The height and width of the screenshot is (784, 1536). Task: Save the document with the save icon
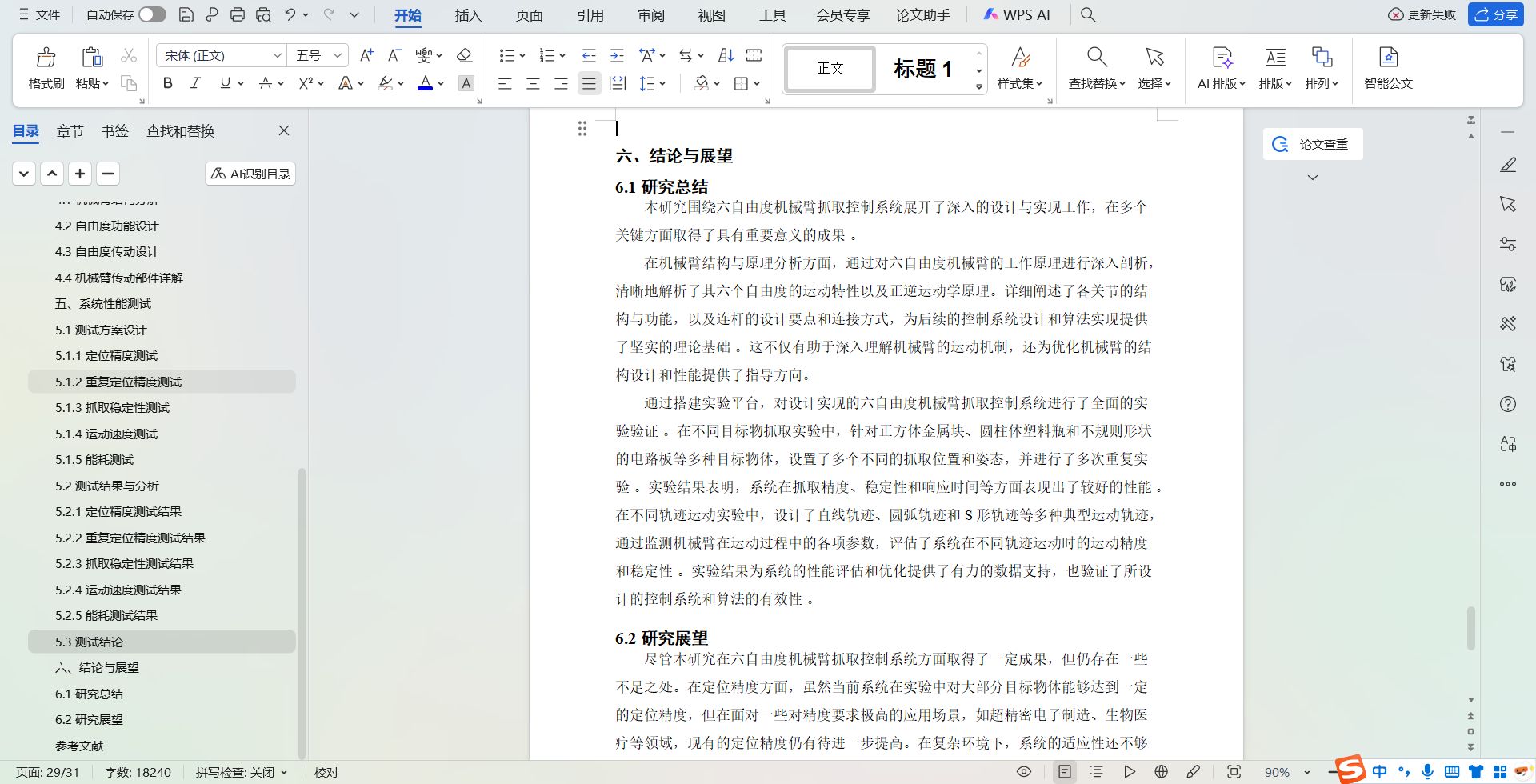pos(186,14)
